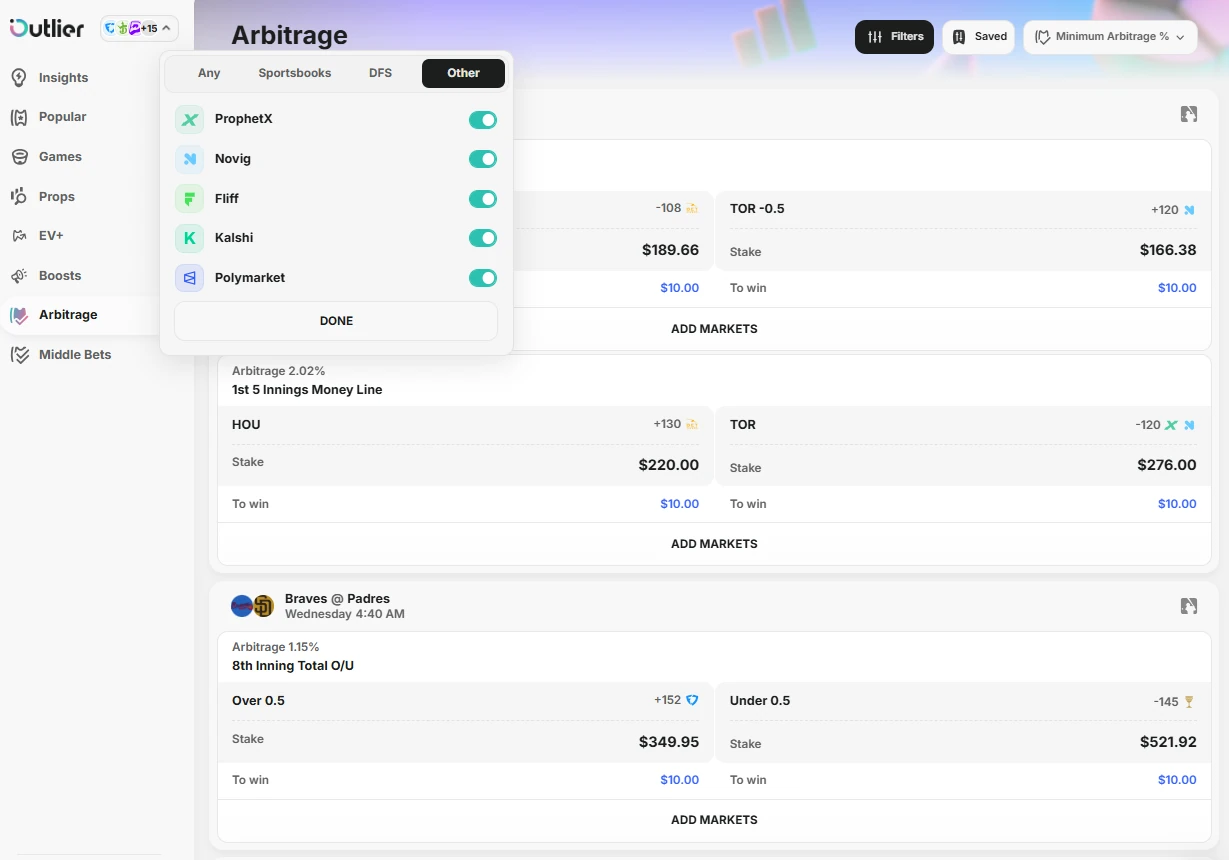Image resolution: width=1229 pixels, height=860 pixels.
Task: Click the save icon on the top game card
Action: [1189, 114]
